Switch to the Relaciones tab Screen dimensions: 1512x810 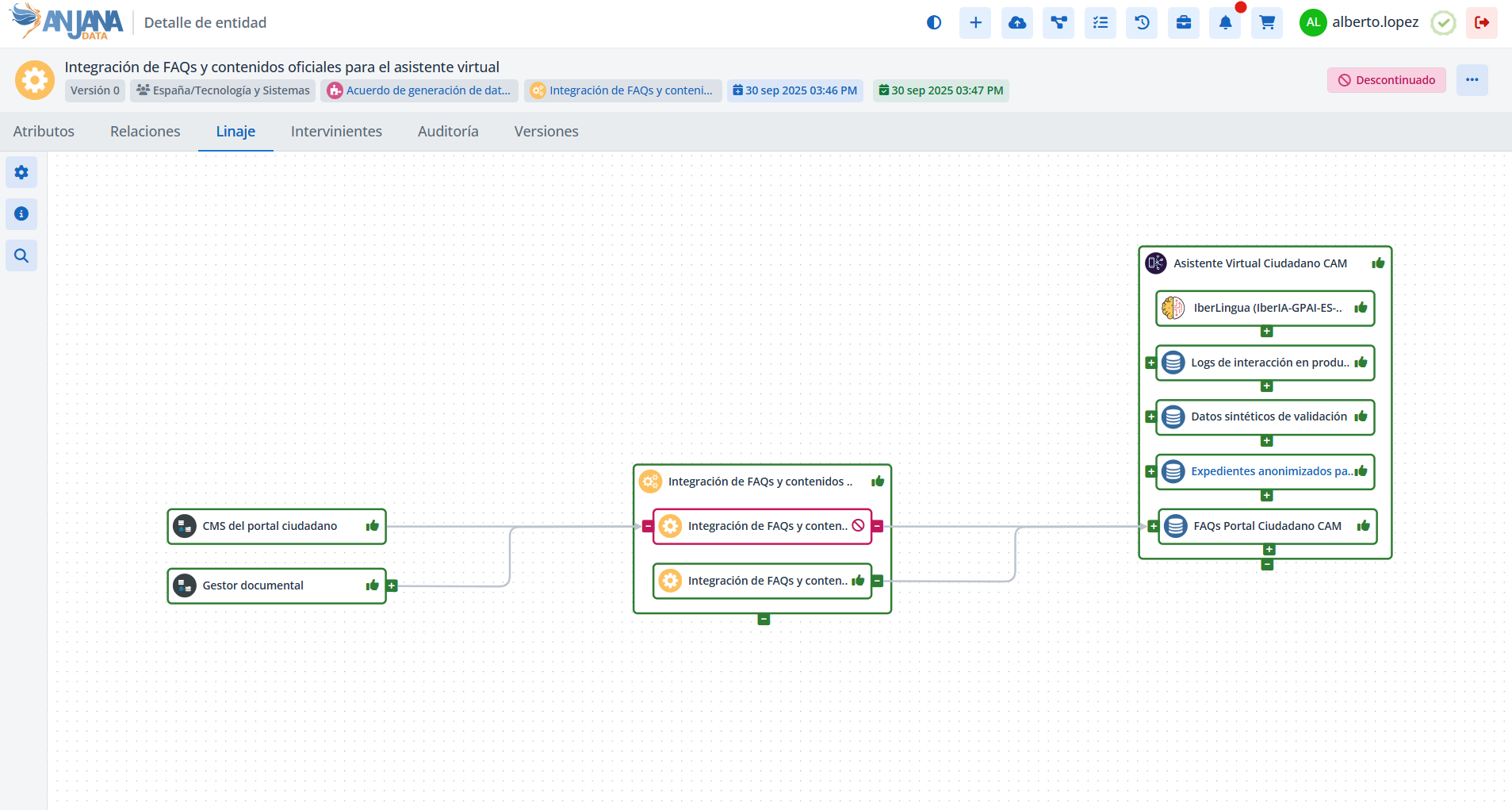coord(145,132)
